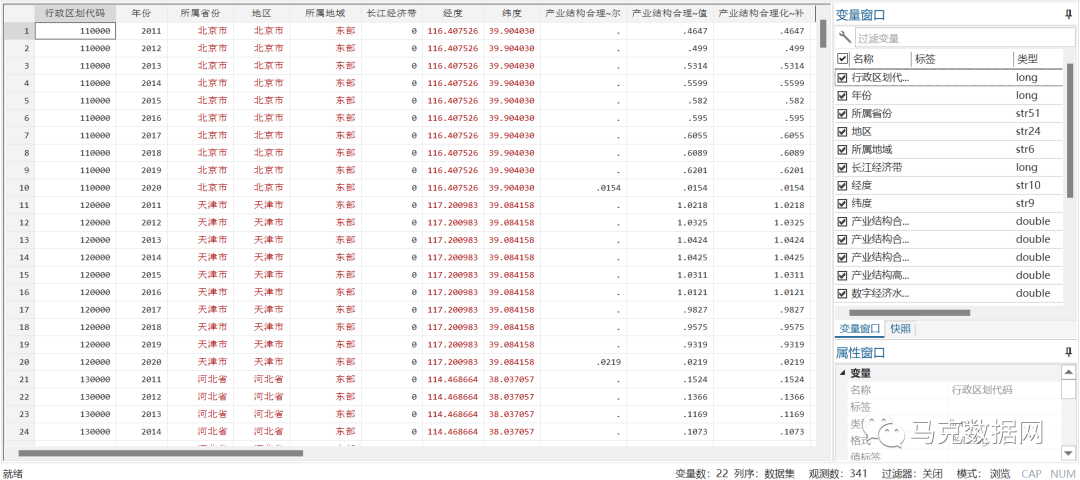Click the 2015 year cell in row 5
Screen dimensions: 1080x480
click(x=141, y=101)
